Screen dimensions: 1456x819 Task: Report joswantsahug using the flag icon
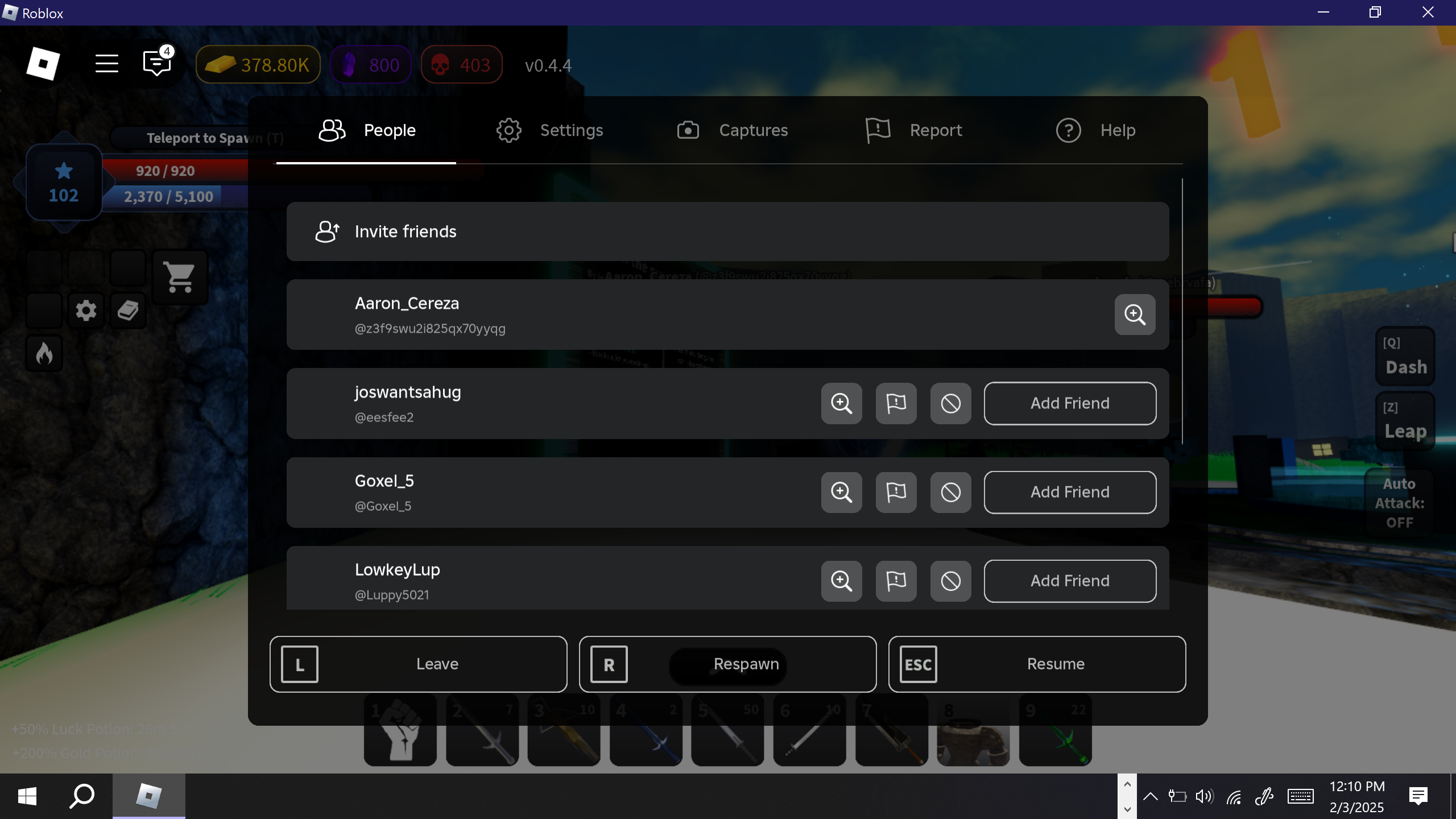(896, 403)
